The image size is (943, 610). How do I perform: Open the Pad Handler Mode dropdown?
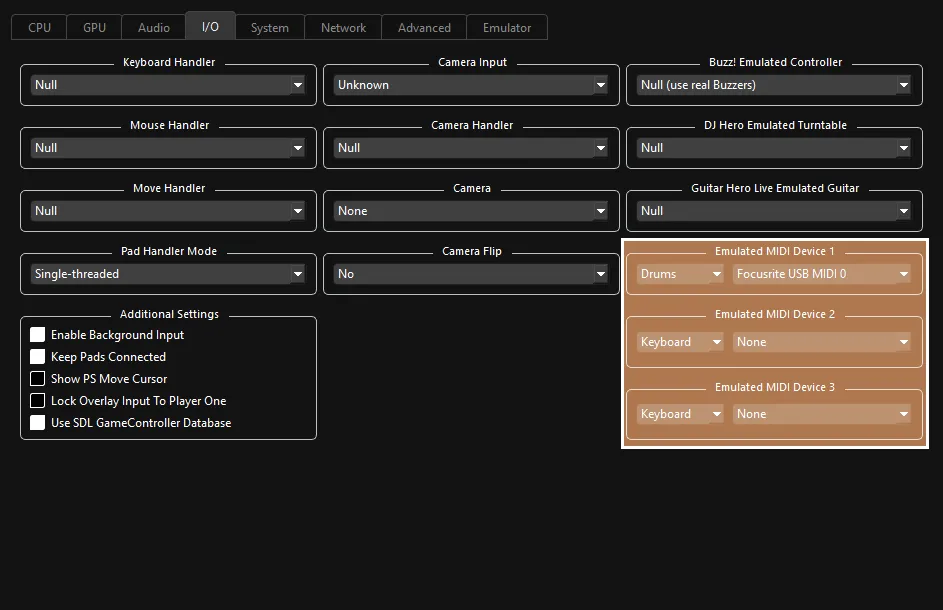[x=167, y=274]
